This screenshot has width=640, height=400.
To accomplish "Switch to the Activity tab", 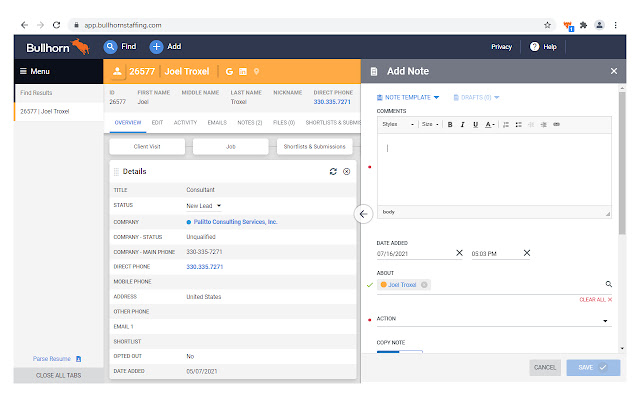I will (185, 122).
